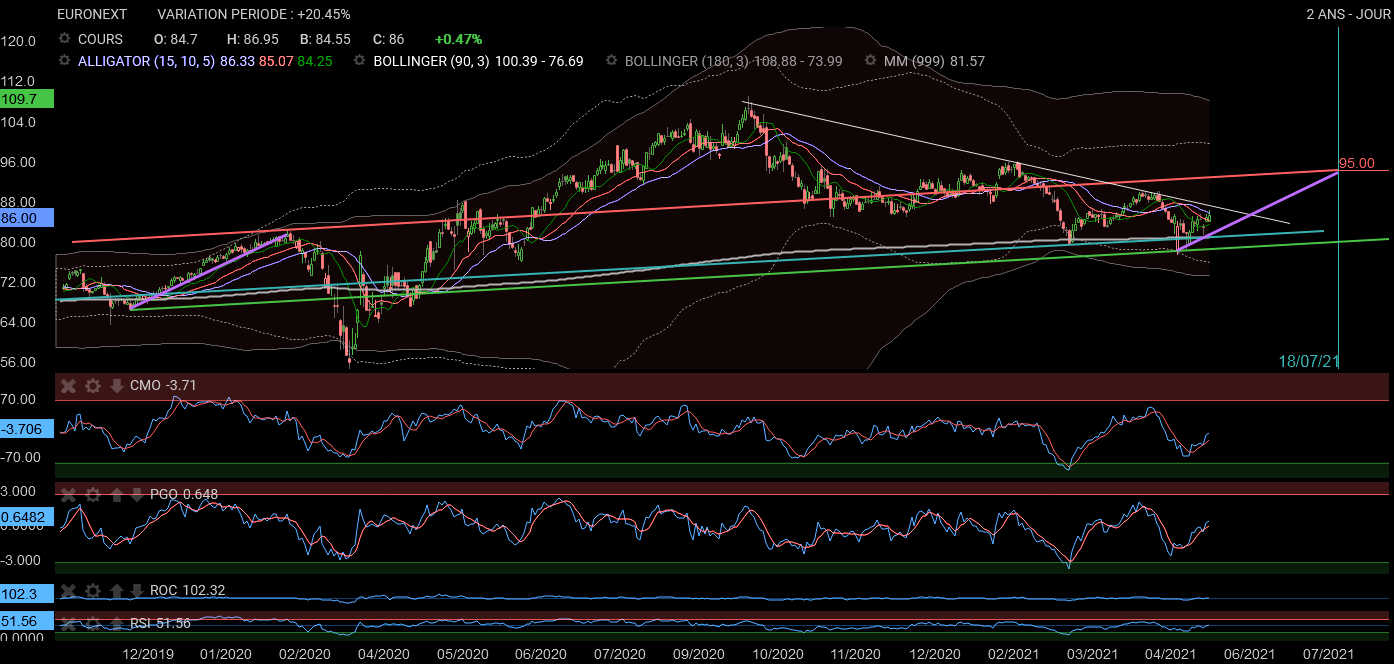Click the red 95.00 target price label
The image size is (1394, 664).
point(1357,163)
